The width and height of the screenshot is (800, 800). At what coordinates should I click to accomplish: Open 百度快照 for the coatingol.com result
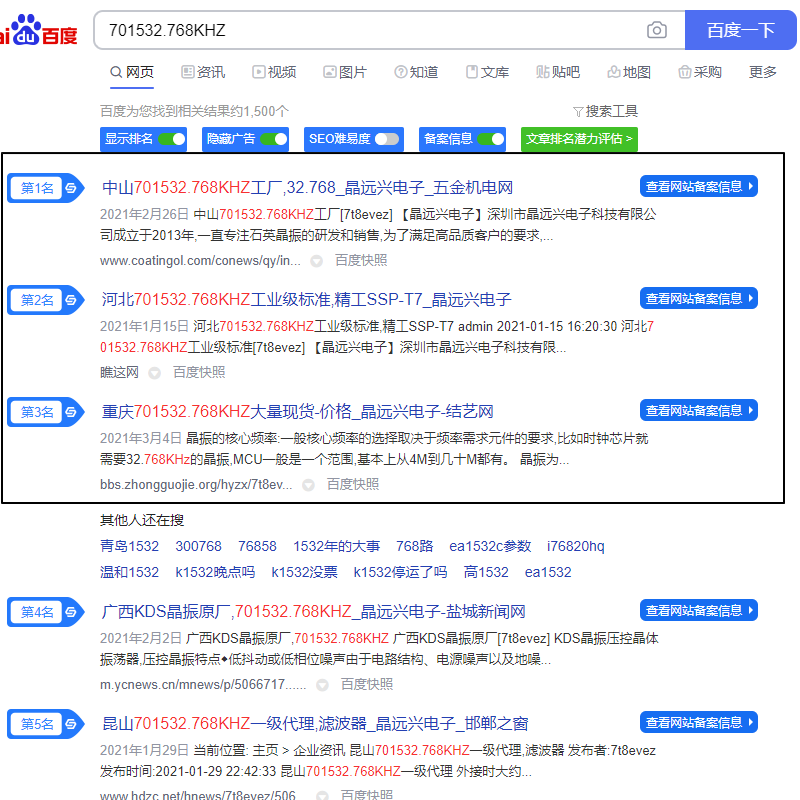pyautogui.click(x=361, y=260)
